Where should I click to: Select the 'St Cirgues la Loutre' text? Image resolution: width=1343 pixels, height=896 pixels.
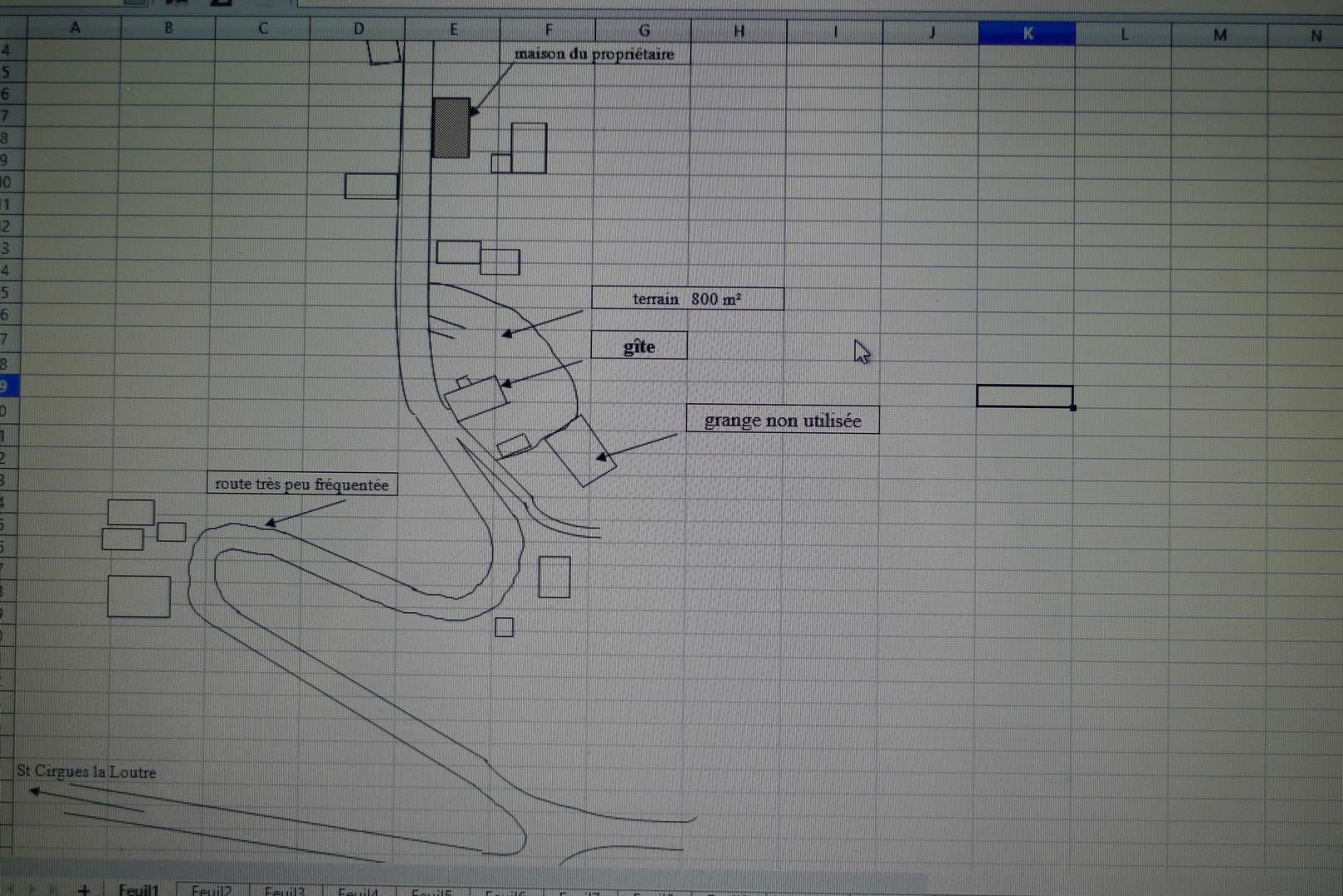tap(86, 772)
